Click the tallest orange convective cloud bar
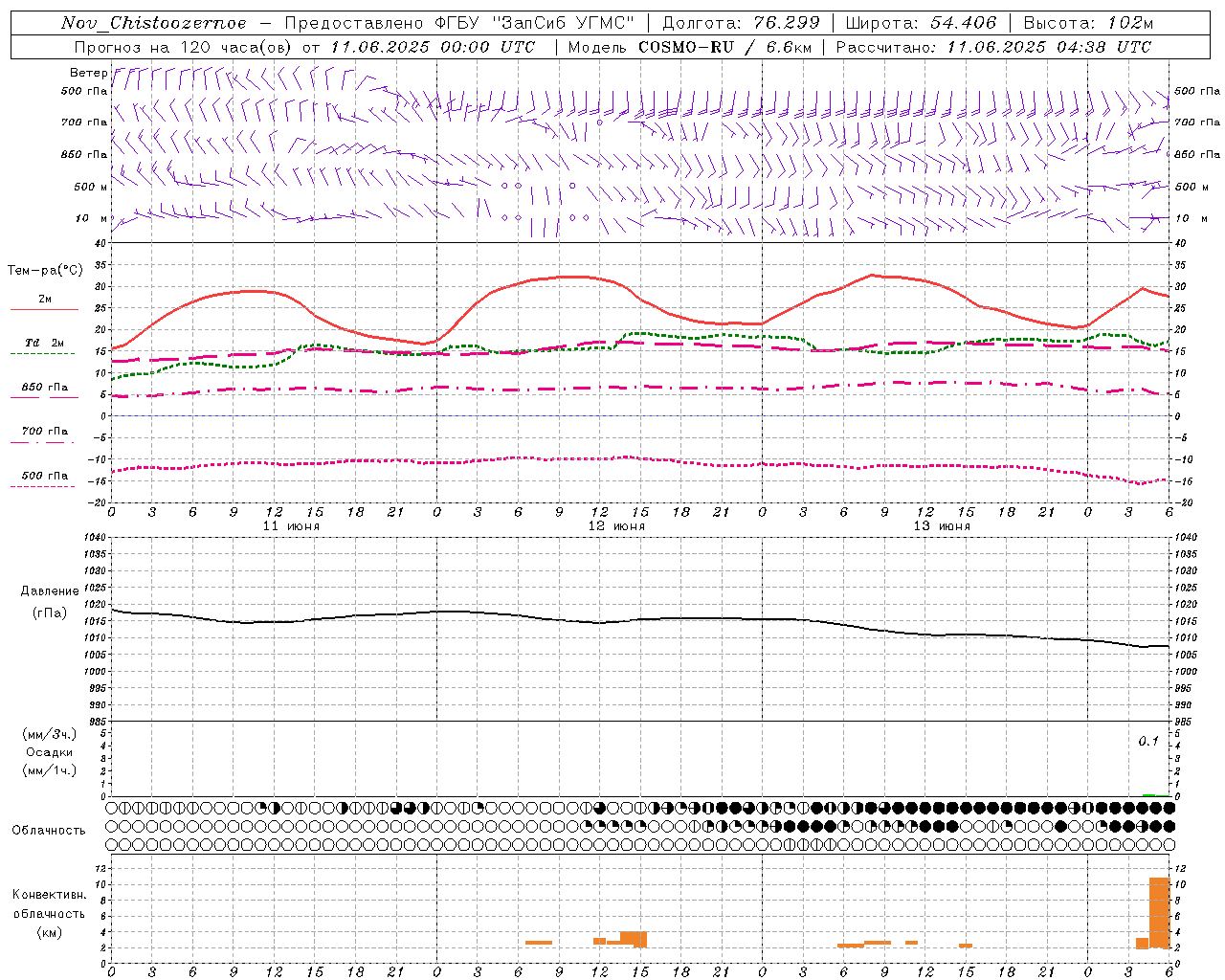Screen dimensions: 1225x980 pyautogui.click(x=1159, y=913)
